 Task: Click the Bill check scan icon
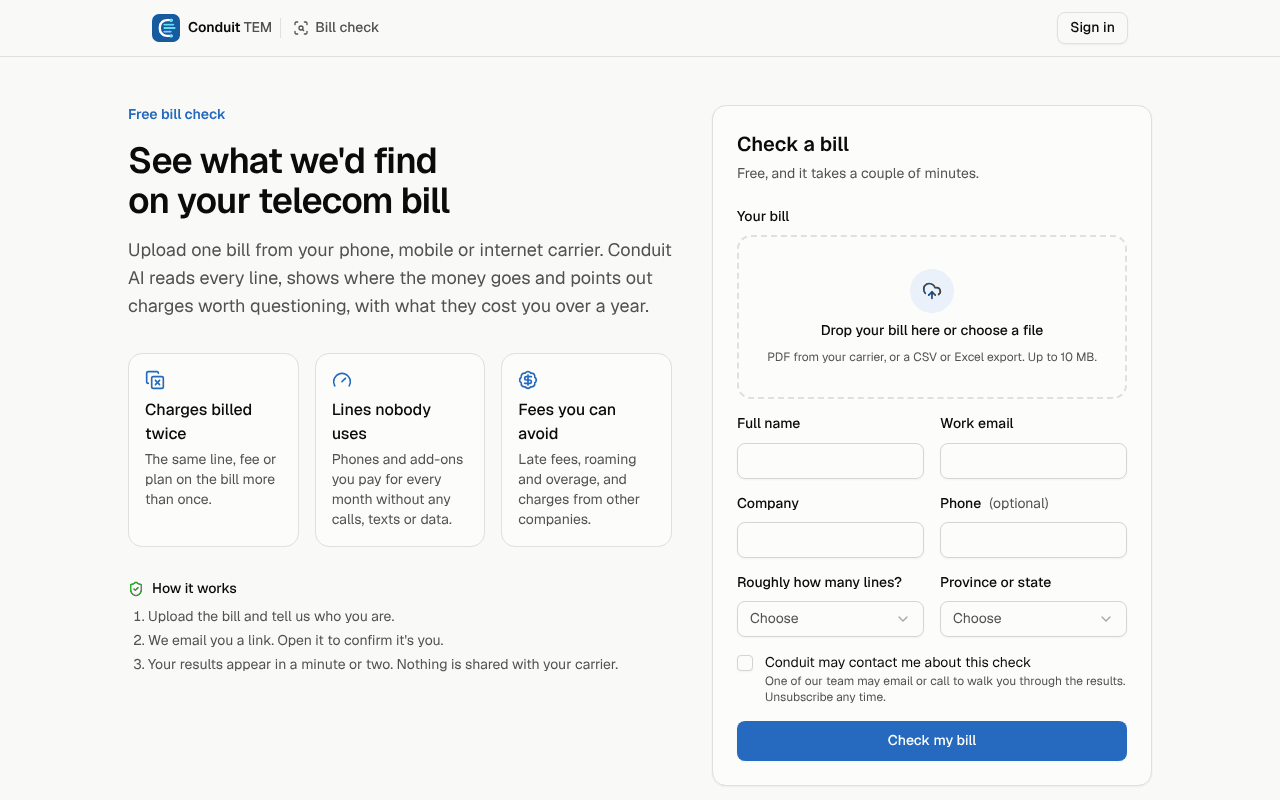301,28
